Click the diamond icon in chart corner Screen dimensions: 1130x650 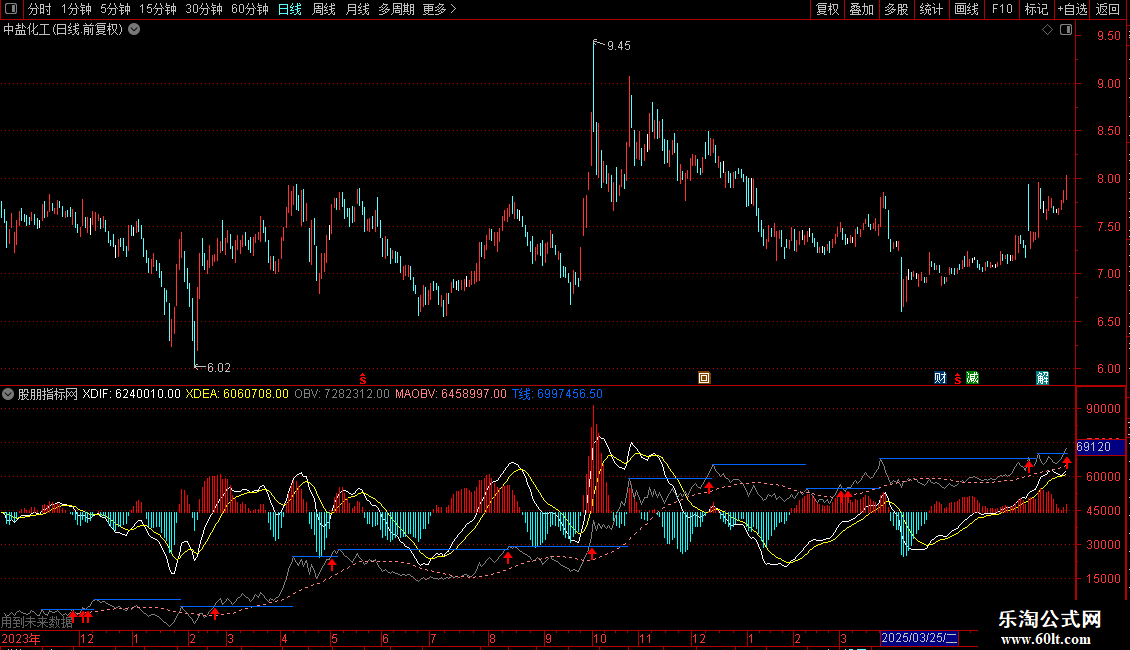click(x=1048, y=30)
